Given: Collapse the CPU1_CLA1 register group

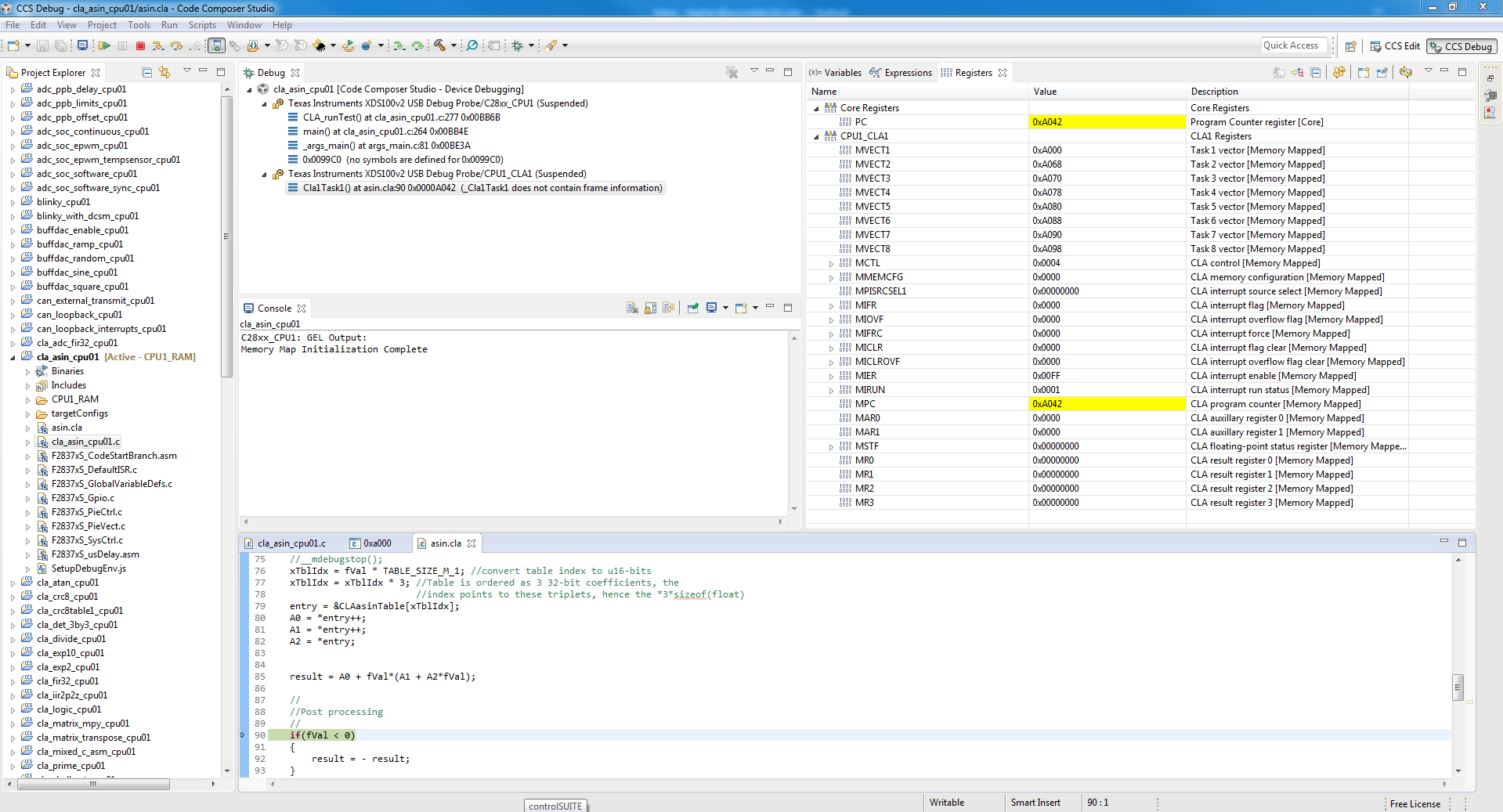Looking at the screenshot, I should pyautogui.click(x=816, y=136).
